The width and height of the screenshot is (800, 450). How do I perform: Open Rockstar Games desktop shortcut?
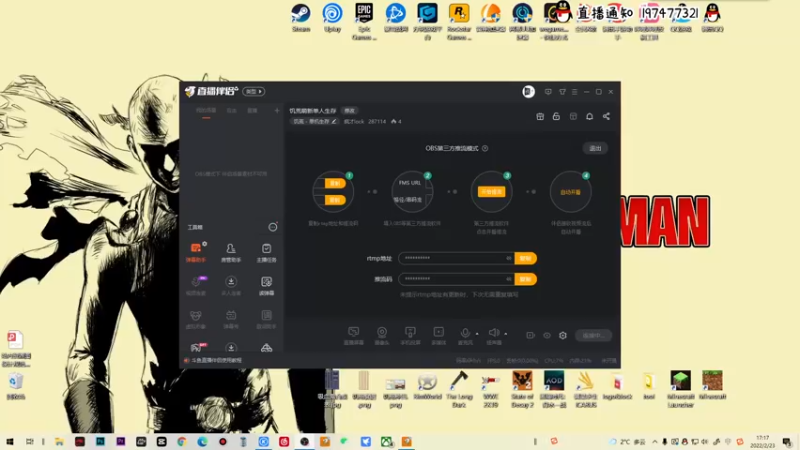(x=459, y=21)
